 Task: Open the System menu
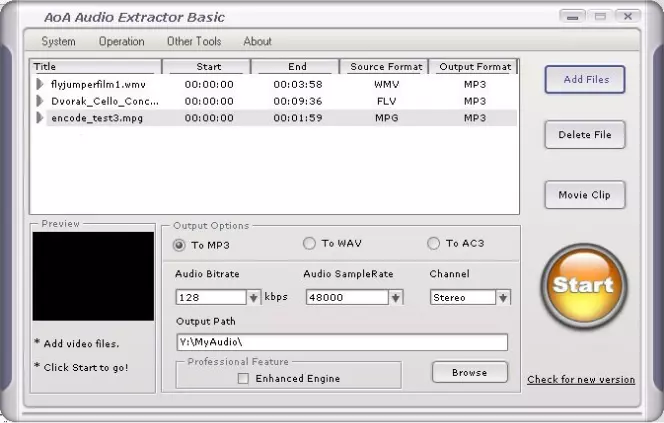[x=58, y=41]
